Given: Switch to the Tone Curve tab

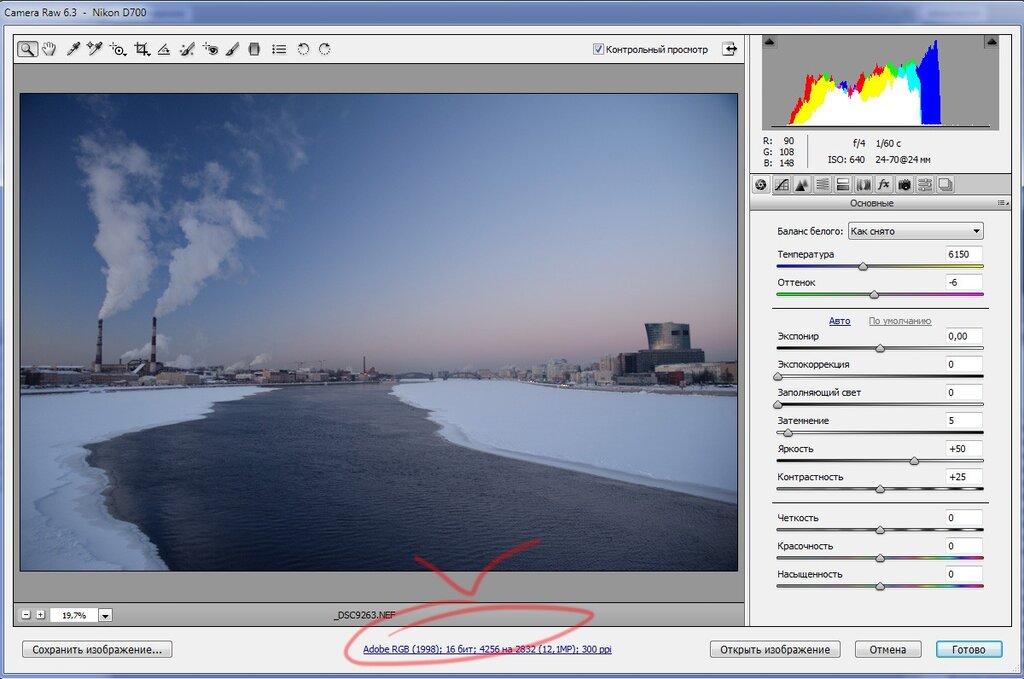Looking at the screenshot, I should coord(781,185).
